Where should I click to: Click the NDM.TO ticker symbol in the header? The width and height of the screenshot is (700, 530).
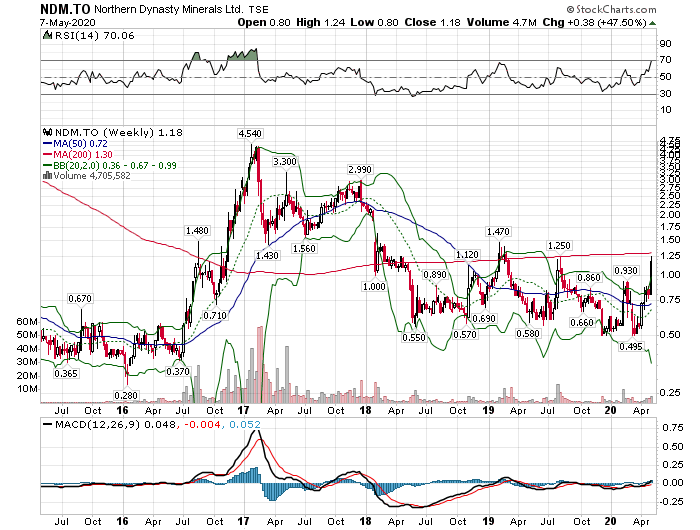click(x=65, y=9)
